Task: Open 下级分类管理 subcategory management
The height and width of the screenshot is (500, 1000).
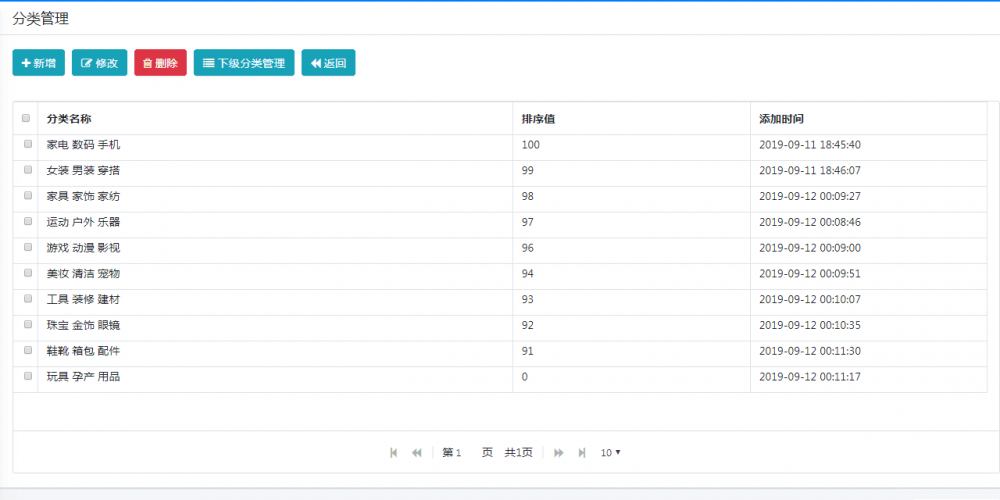Action: tap(244, 62)
